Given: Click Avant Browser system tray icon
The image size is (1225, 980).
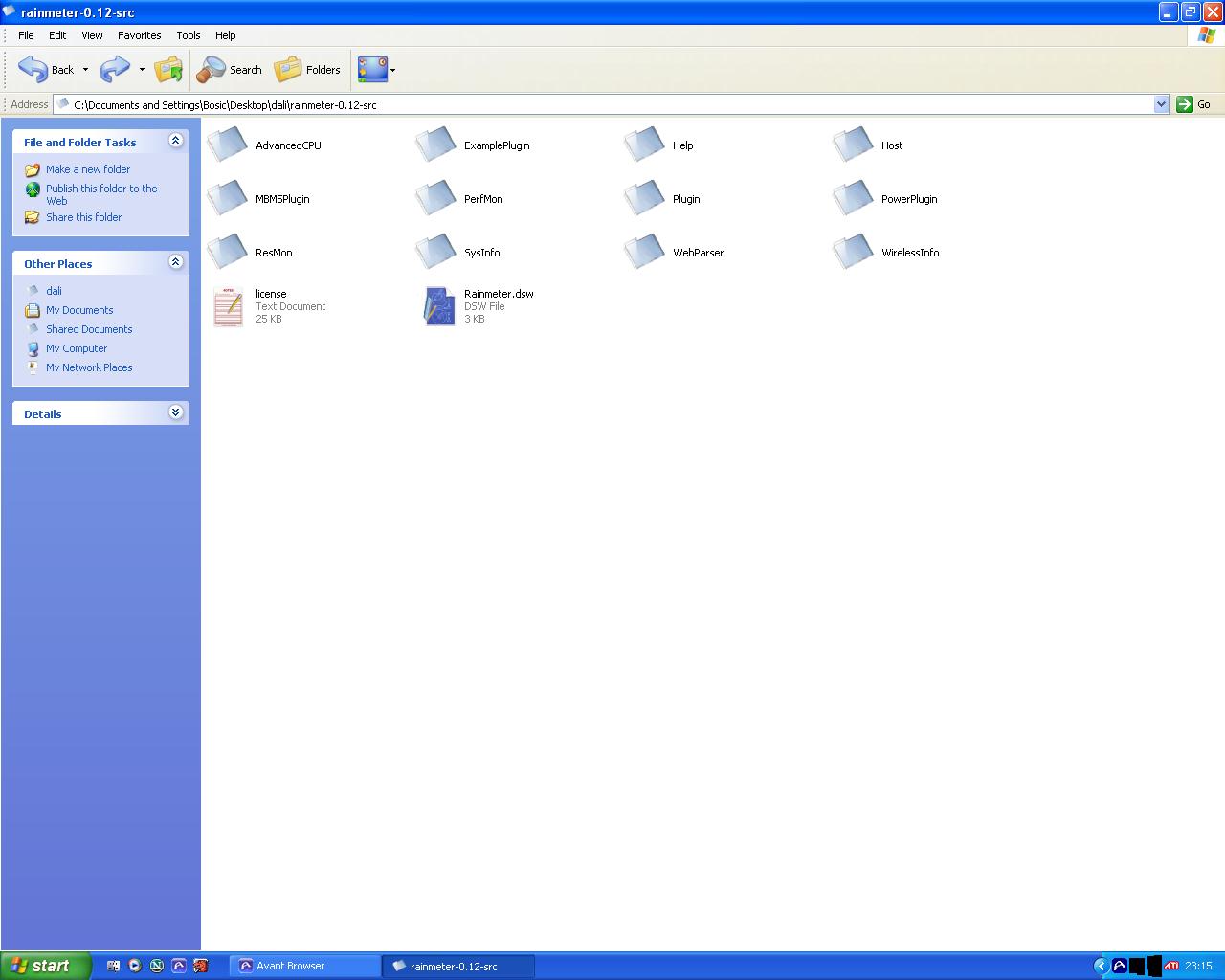Looking at the screenshot, I should tap(1120, 966).
